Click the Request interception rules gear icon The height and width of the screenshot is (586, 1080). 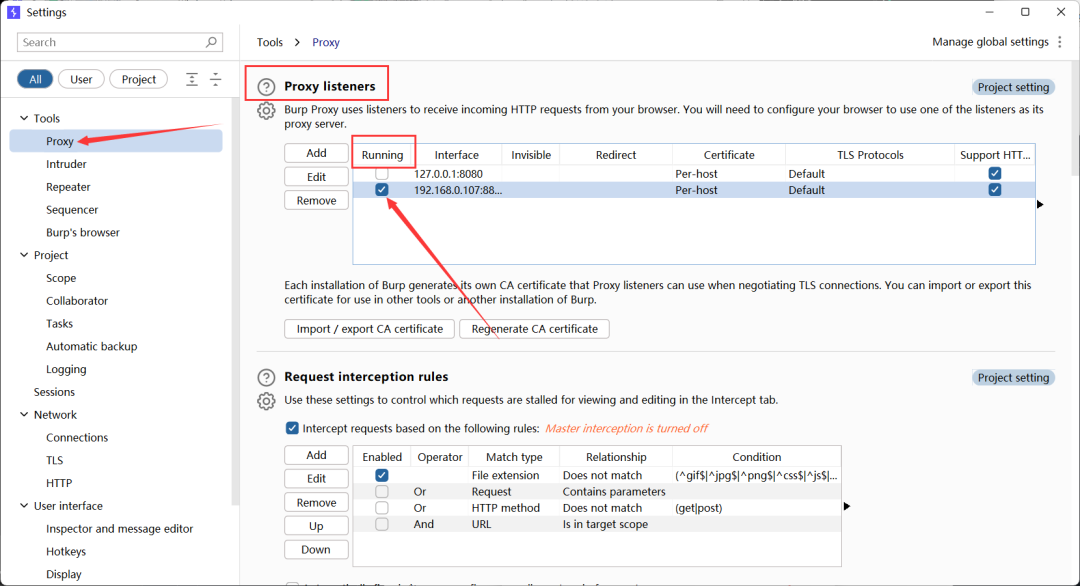(266, 401)
